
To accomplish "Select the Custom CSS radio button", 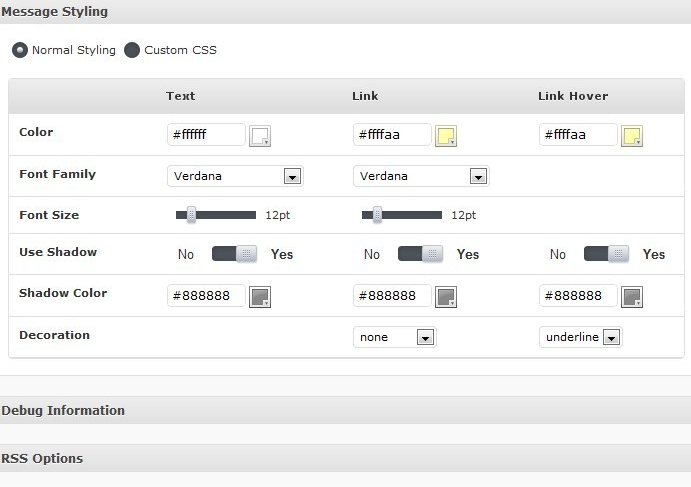I will tap(132, 50).
